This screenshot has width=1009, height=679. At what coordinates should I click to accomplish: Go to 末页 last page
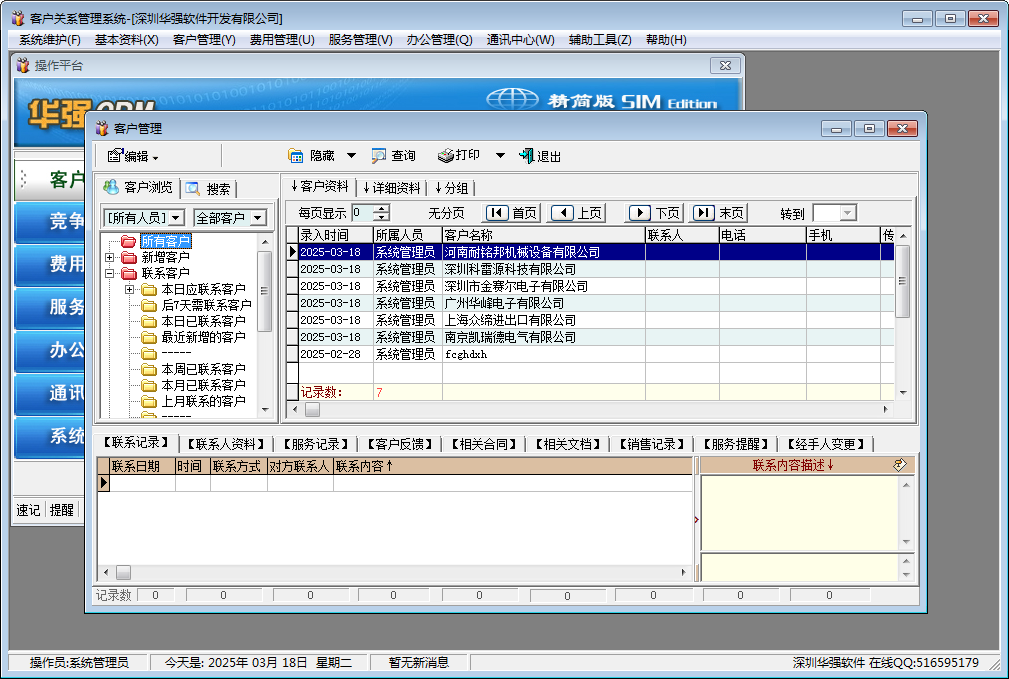(720, 213)
